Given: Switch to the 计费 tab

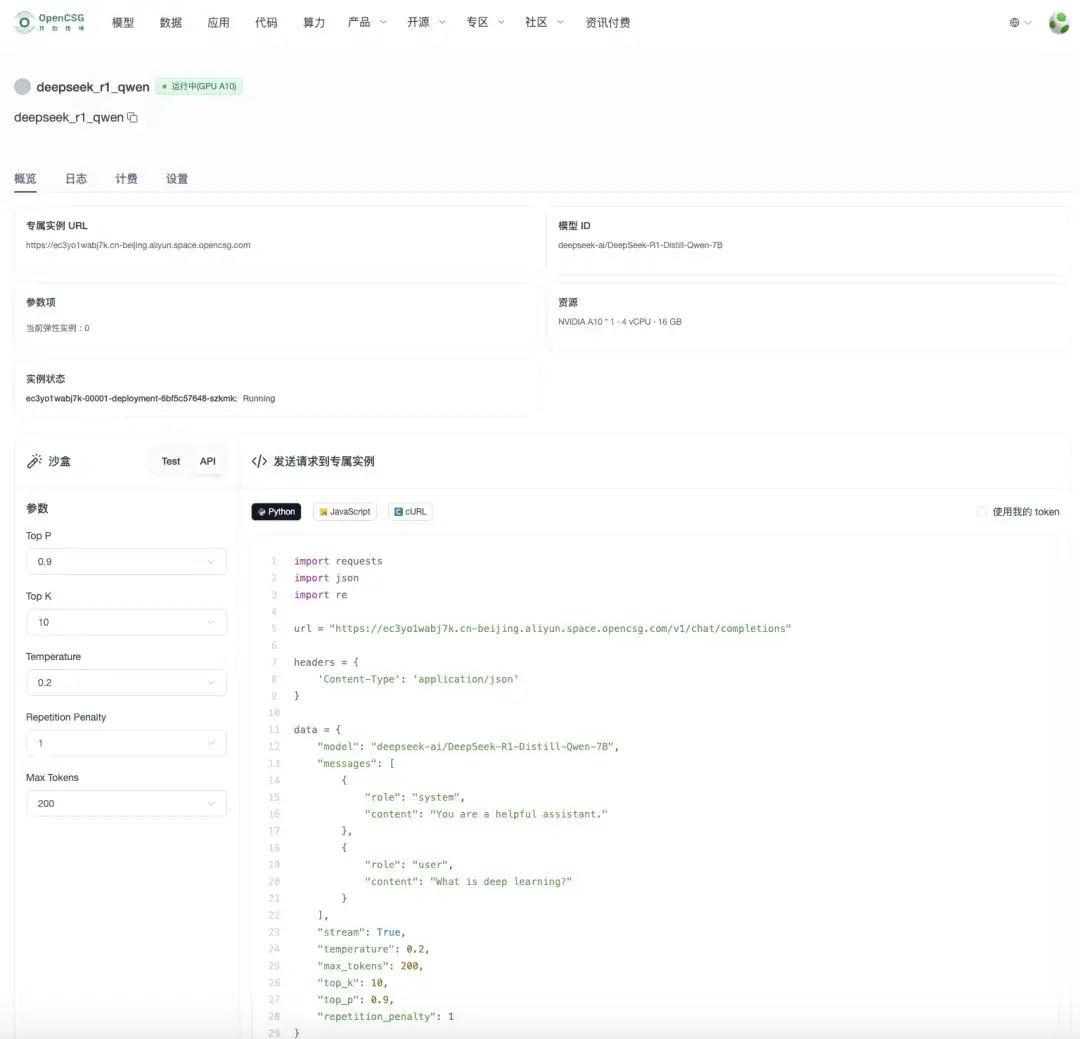Looking at the screenshot, I should [126, 178].
